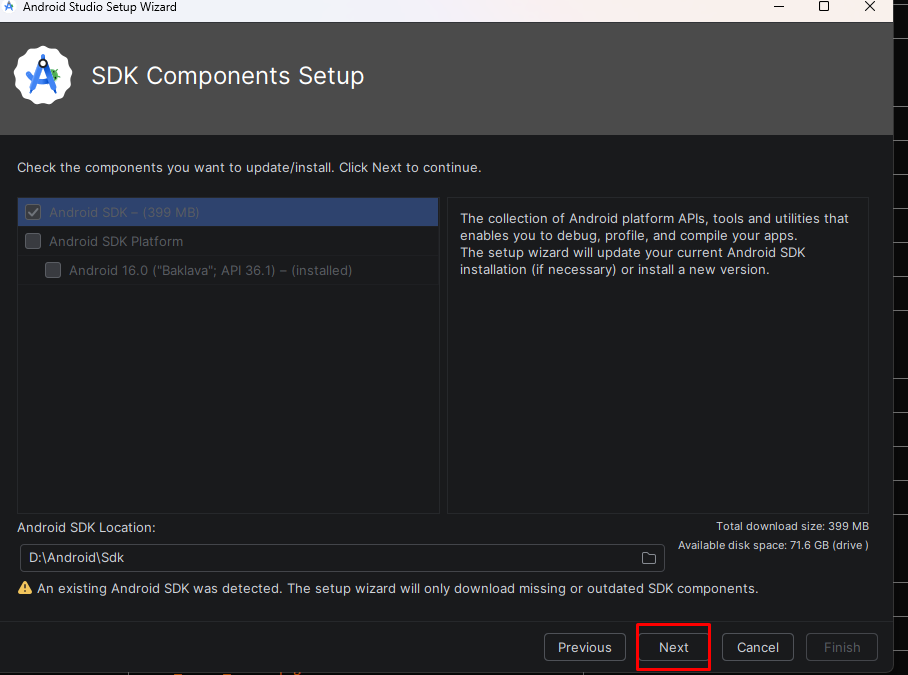This screenshot has width=908, height=675.
Task: Cancel the setup wizard
Action: coord(757,647)
